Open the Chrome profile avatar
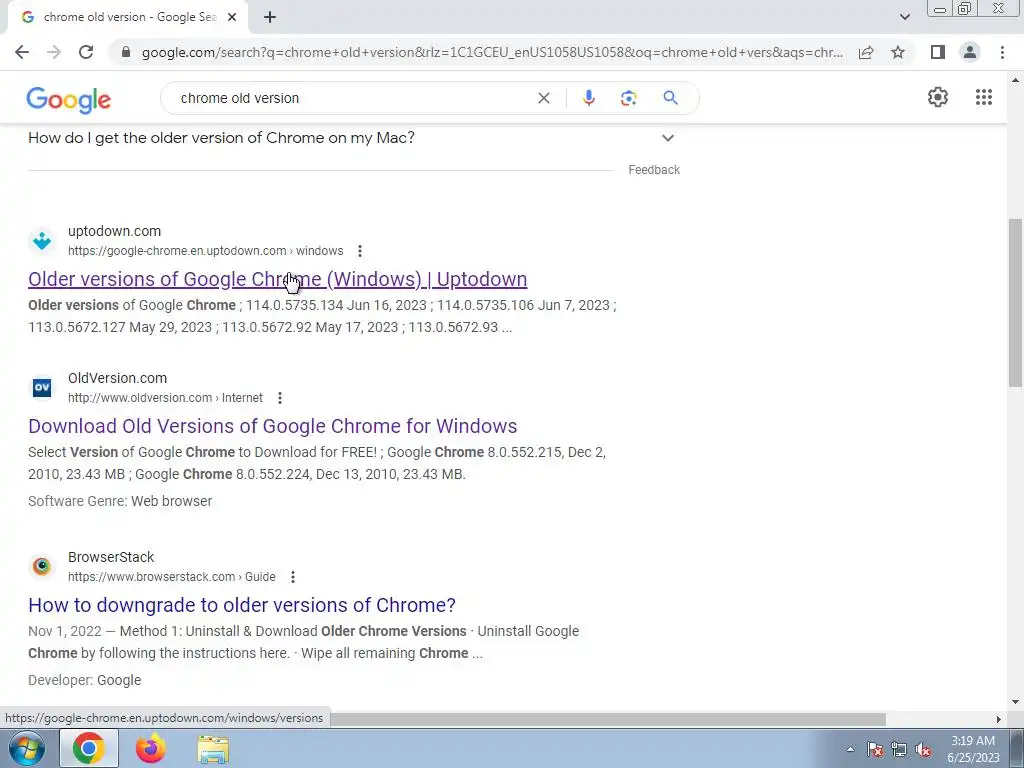Screen dimensions: 1024x768 pos(970,52)
